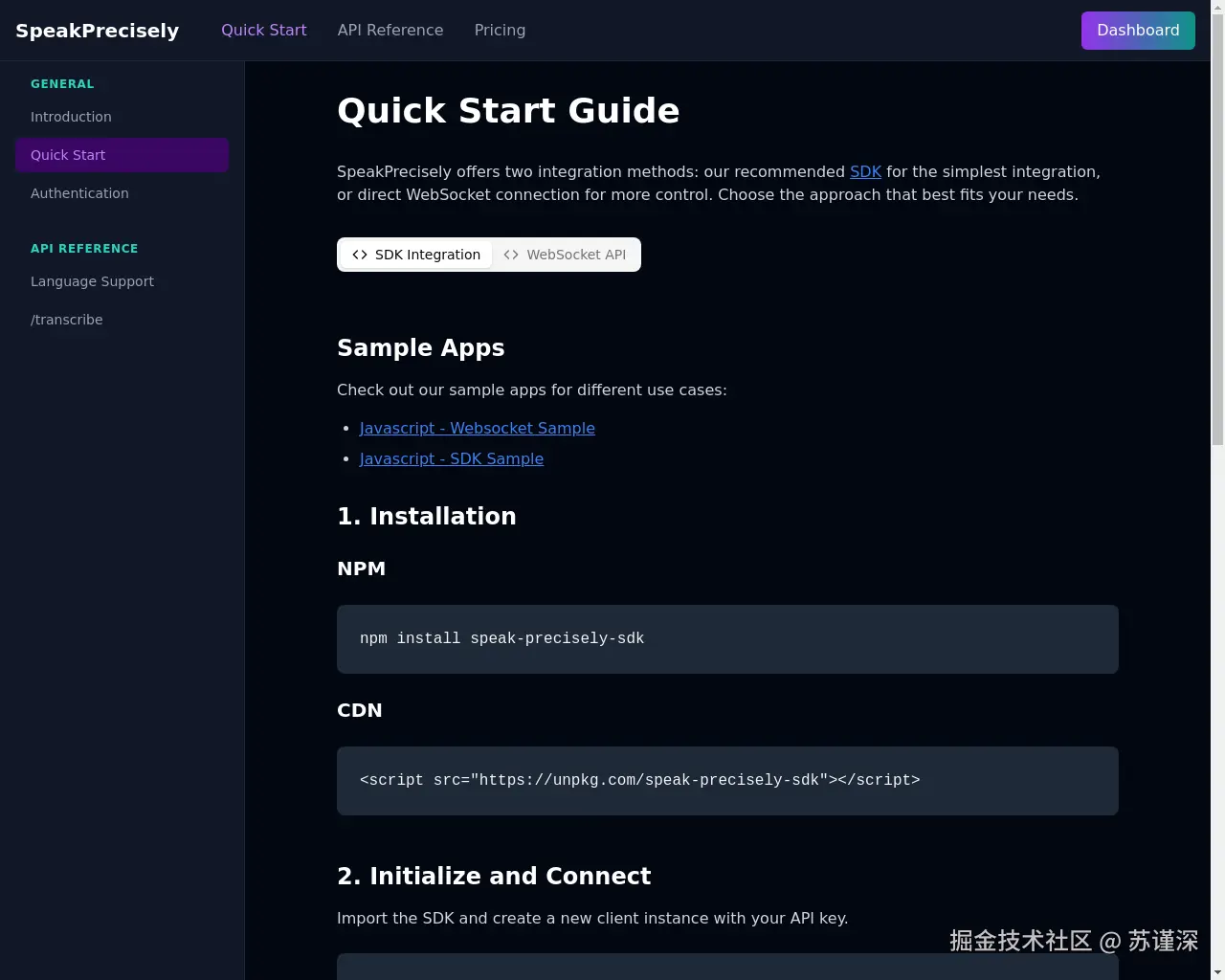Open the Javascript - Websocket Sample link
Viewport: 1225px width, 980px height.
pos(477,428)
